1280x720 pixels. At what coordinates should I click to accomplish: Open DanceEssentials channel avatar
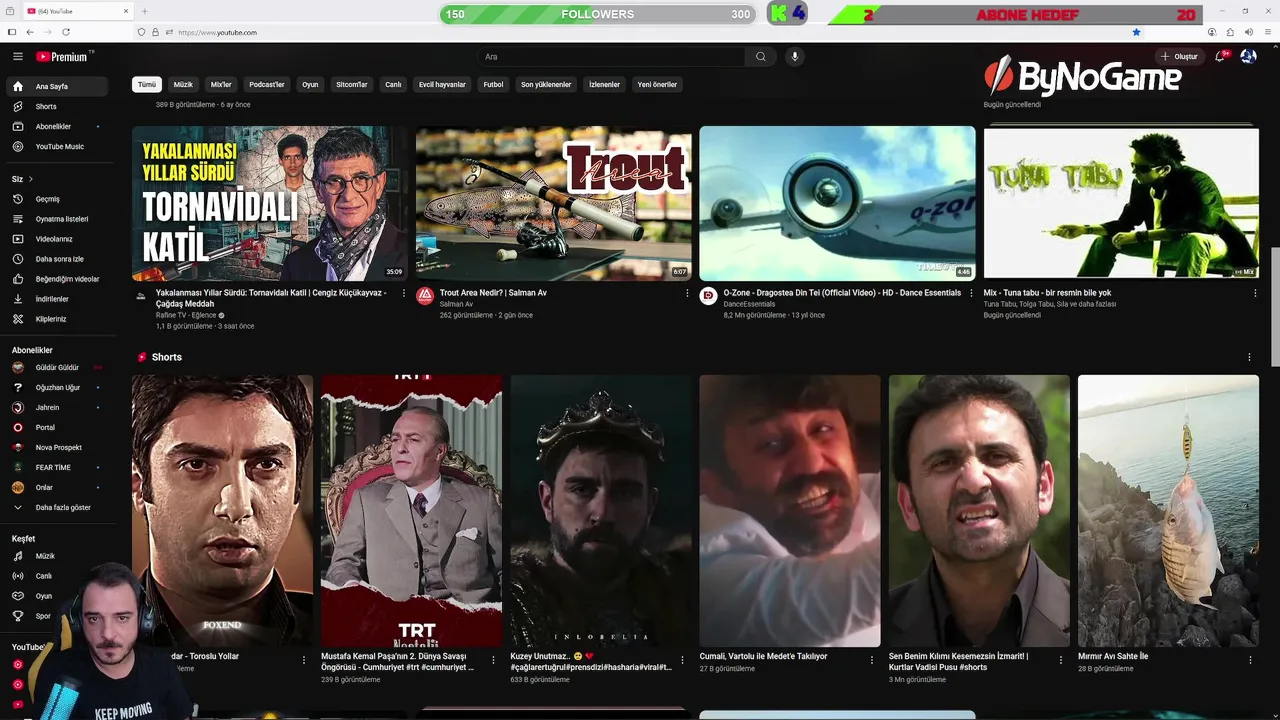708,296
